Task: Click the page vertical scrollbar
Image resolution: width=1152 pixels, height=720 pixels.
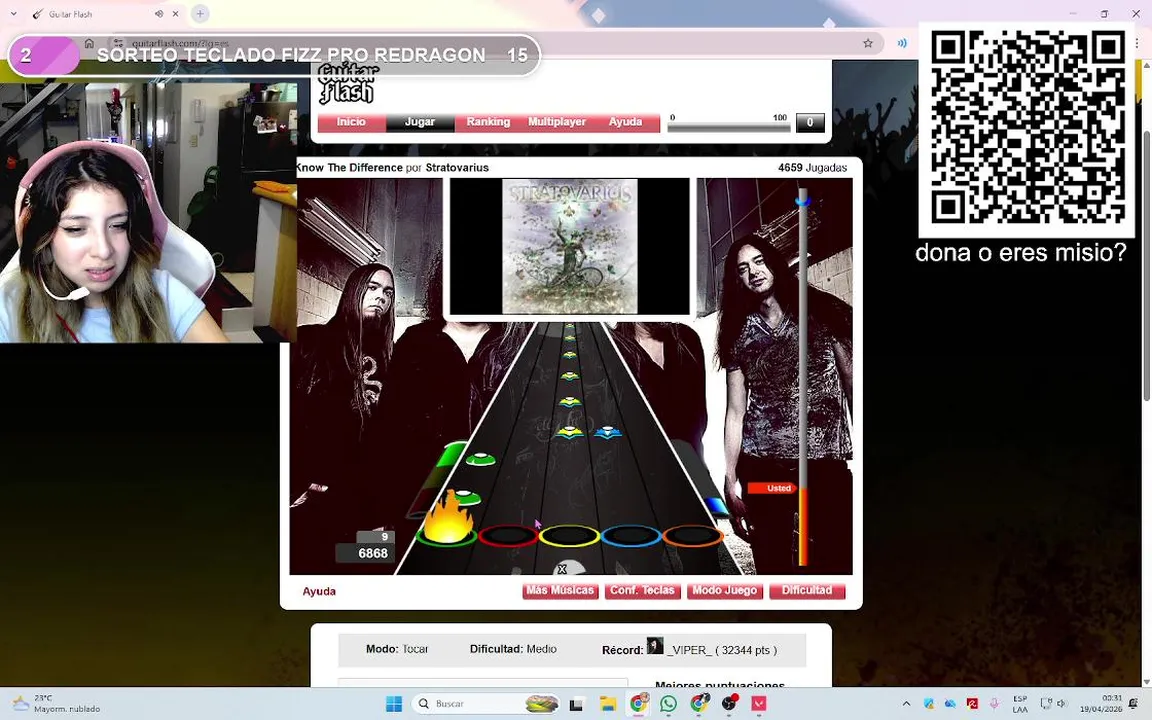Action: pyautogui.click(x=1145, y=264)
